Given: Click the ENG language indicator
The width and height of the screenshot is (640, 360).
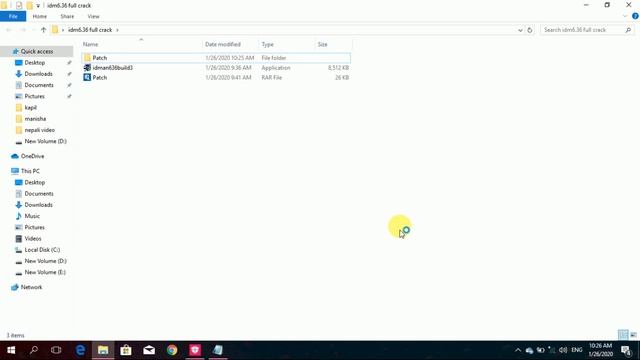Looking at the screenshot, I should tap(577, 350).
